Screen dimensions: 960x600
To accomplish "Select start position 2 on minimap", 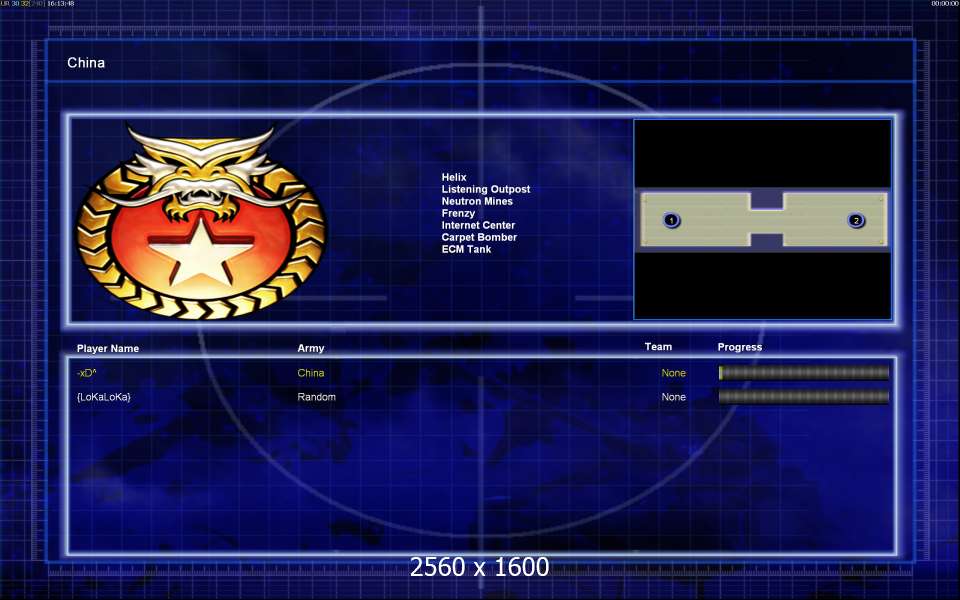I will [856, 220].
